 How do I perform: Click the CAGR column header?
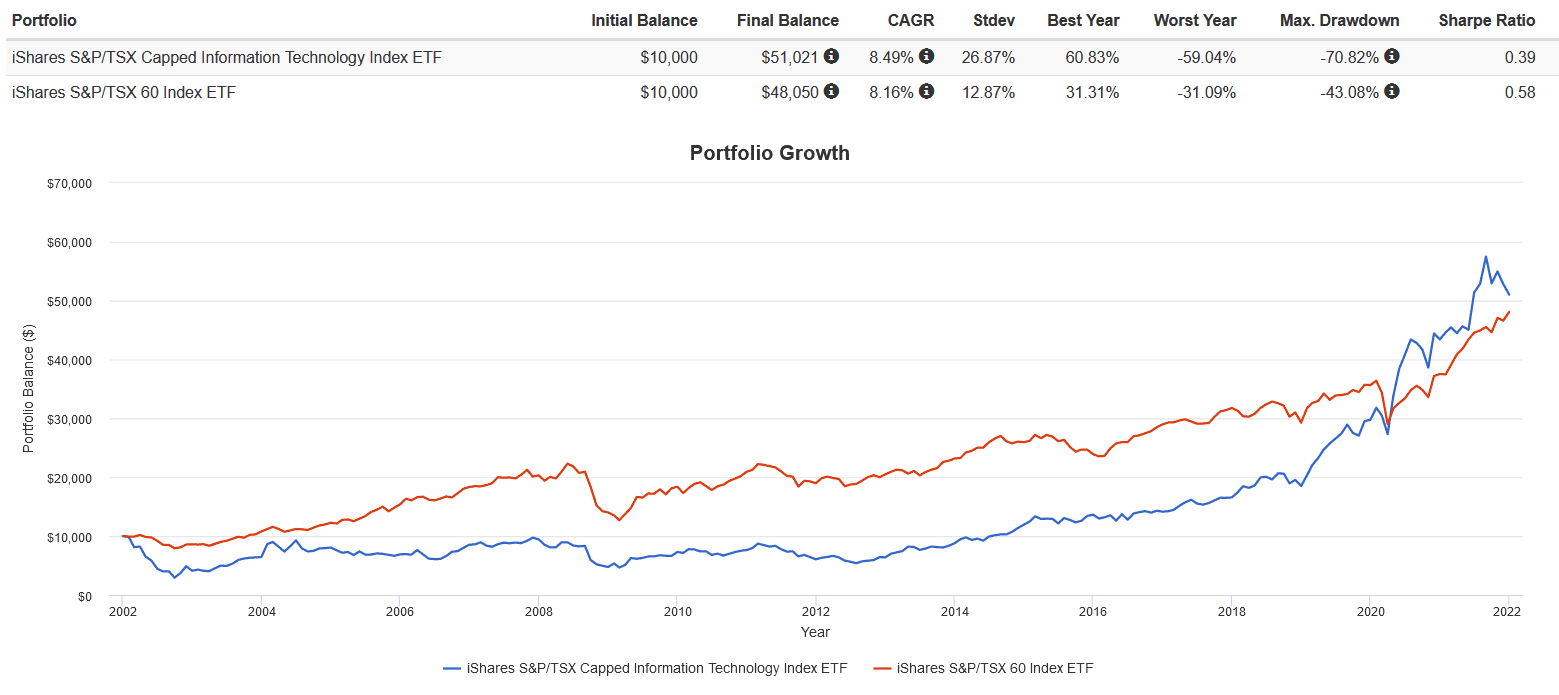910,20
